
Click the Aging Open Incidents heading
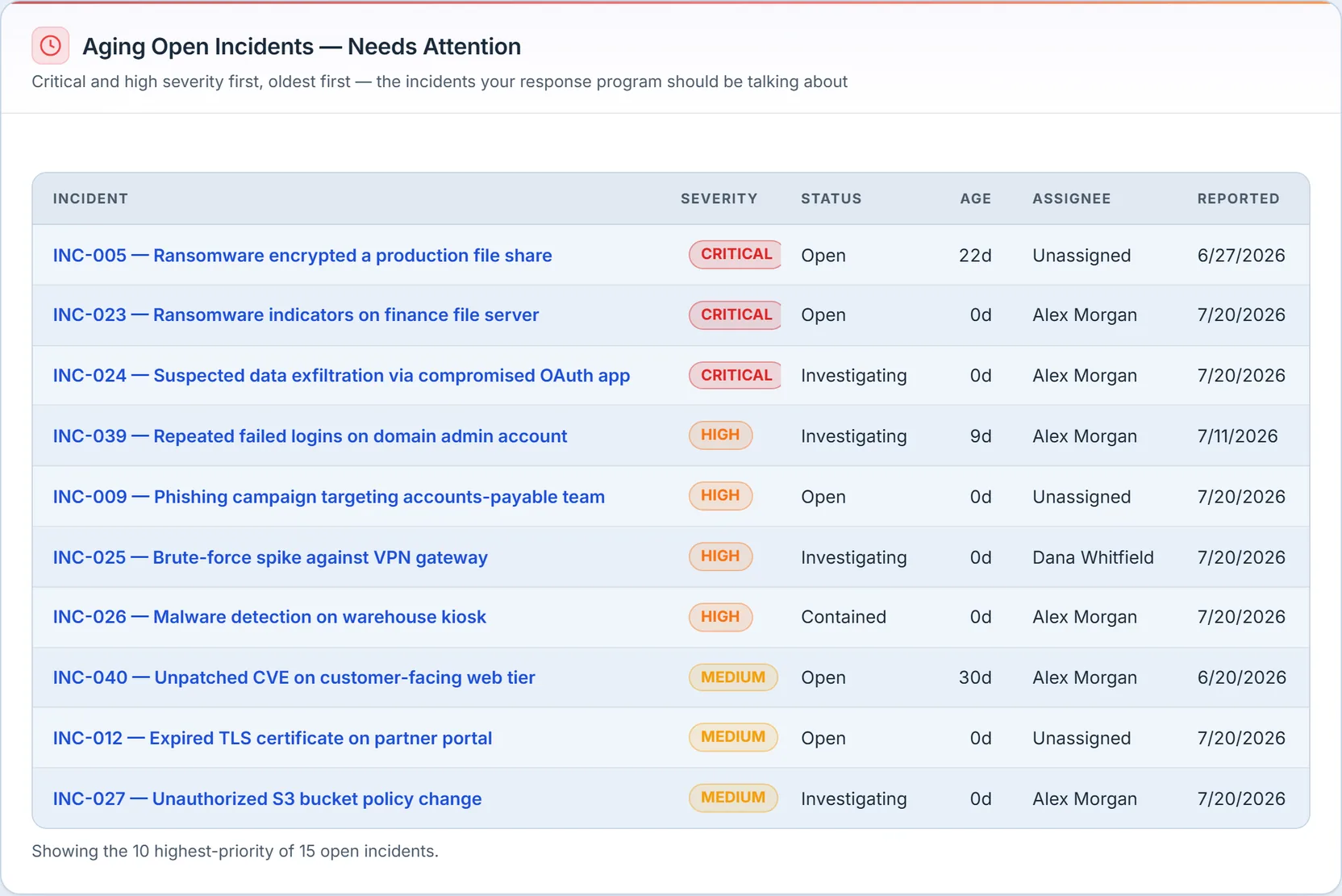[x=302, y=47]
